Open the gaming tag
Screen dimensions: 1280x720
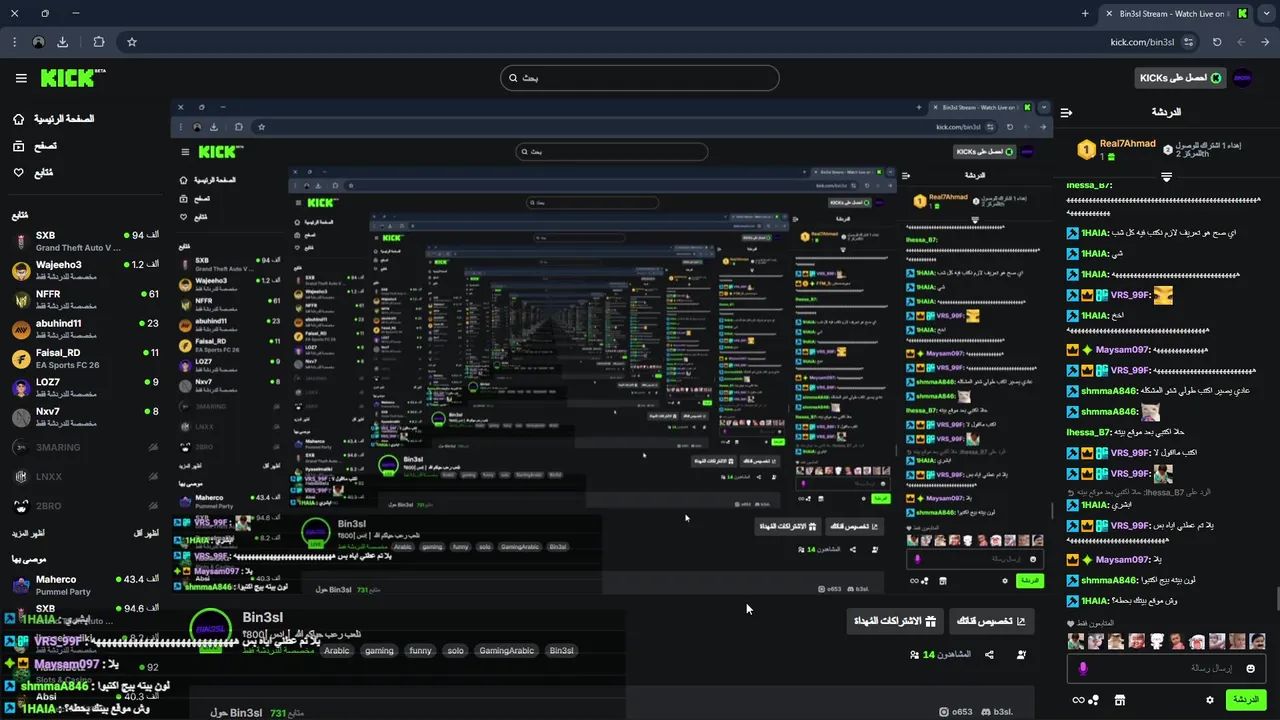tap(379, 651)
